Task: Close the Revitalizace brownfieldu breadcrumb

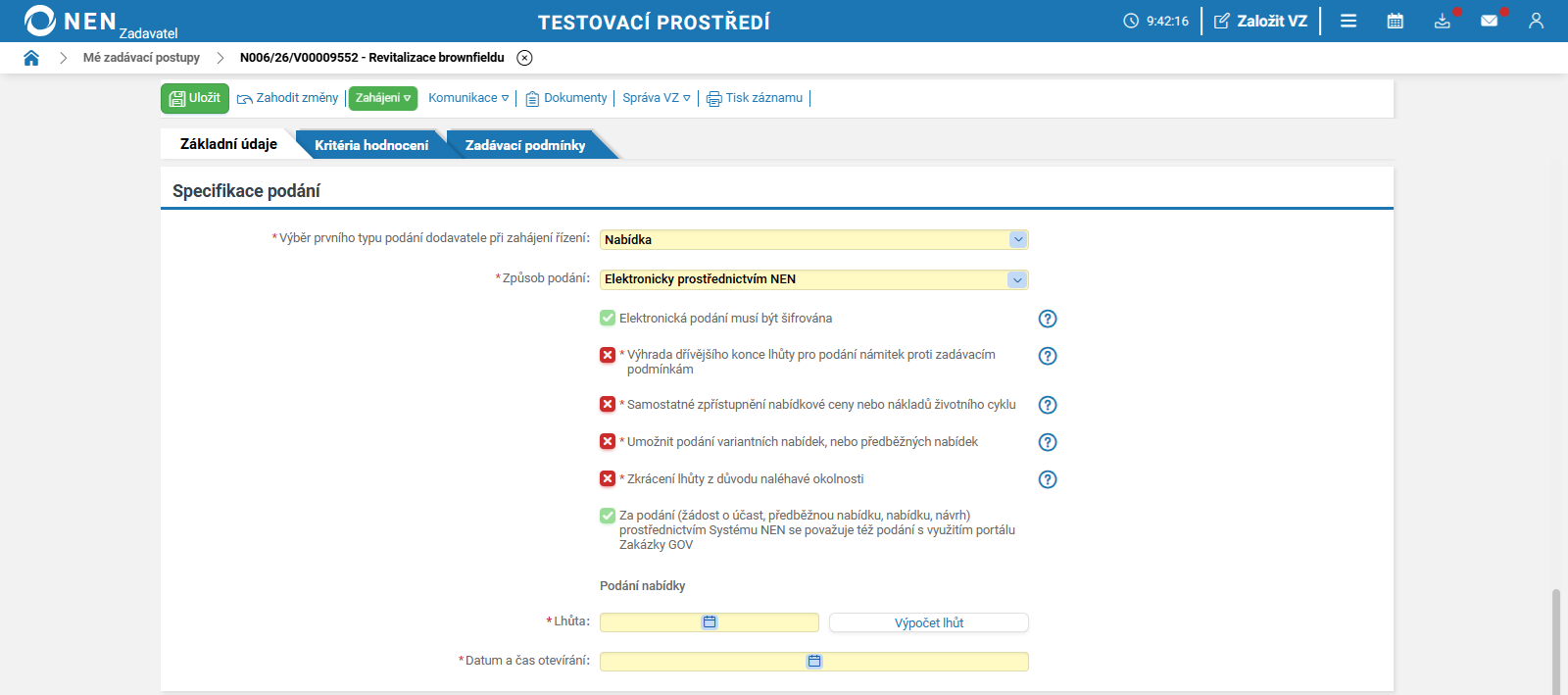Action: coord(524,58)
